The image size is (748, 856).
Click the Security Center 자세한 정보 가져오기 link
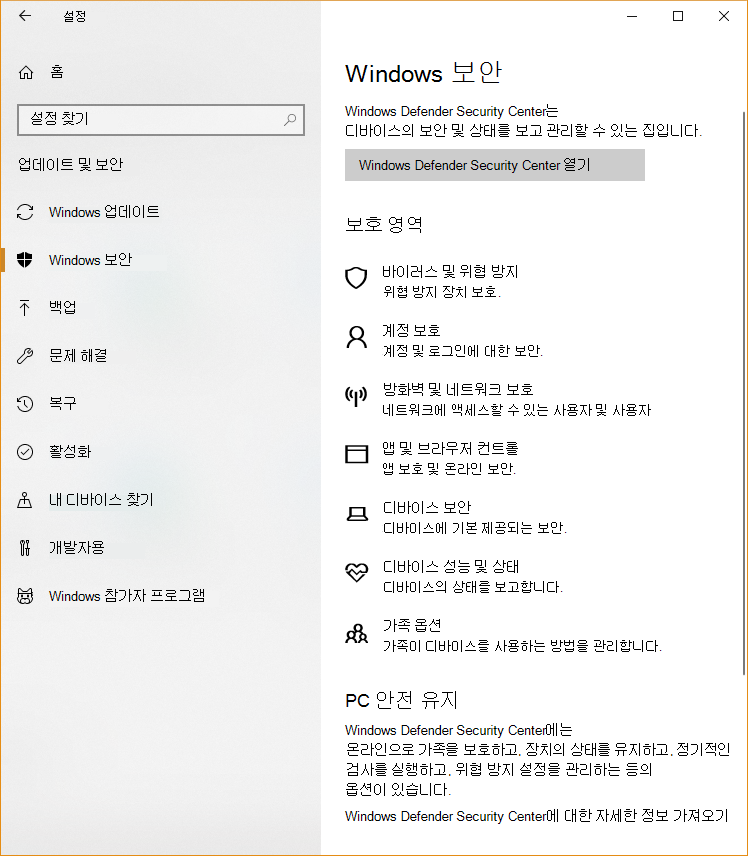pos(537,816)
